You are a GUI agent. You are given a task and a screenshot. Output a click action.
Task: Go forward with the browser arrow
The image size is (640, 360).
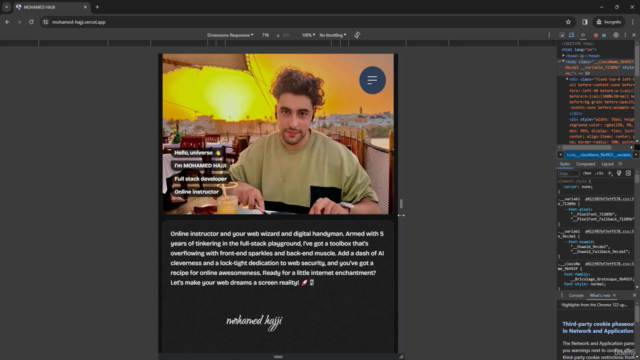coord(19,22)
